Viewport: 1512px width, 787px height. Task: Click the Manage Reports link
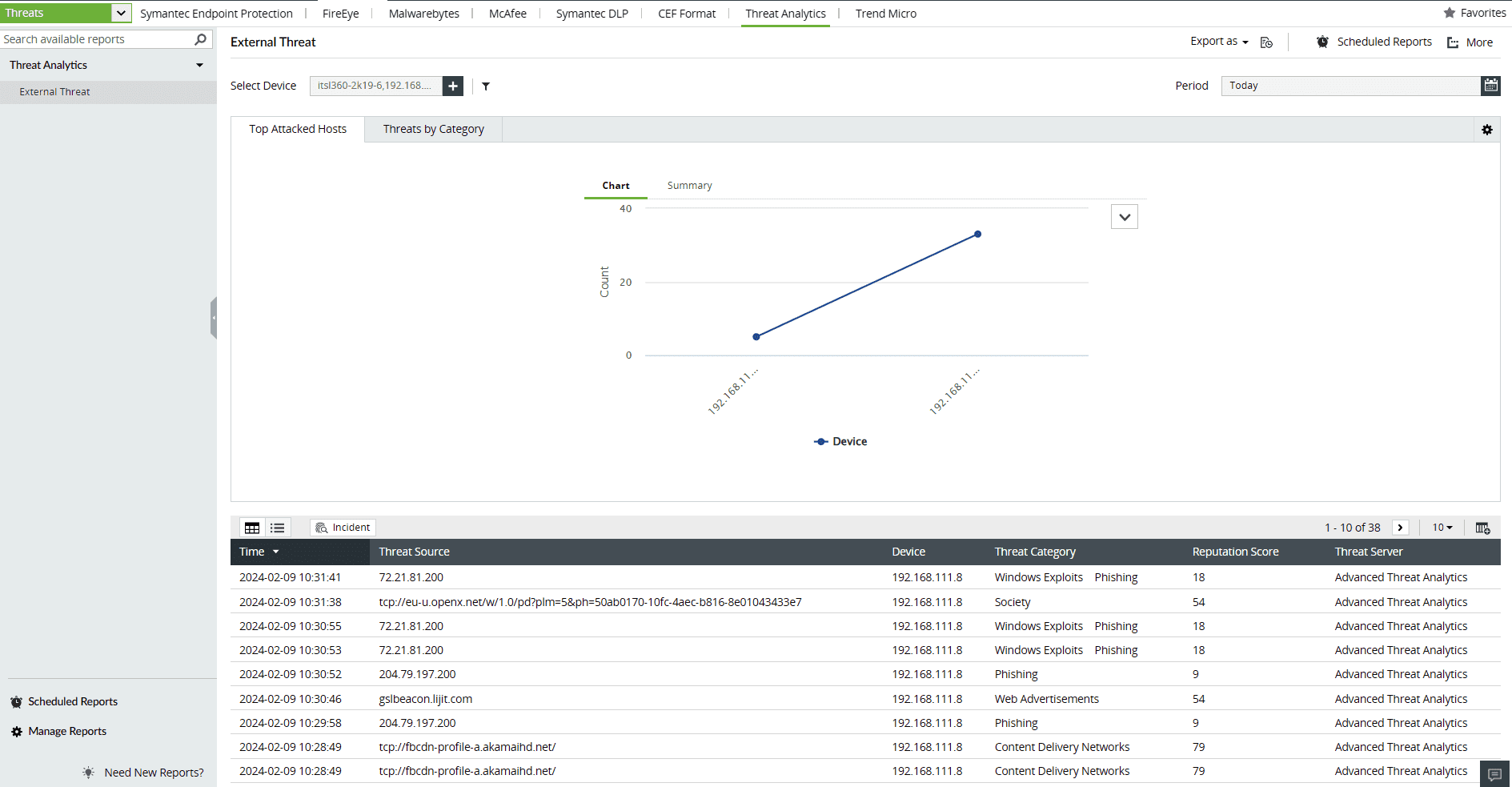[66, 731]
